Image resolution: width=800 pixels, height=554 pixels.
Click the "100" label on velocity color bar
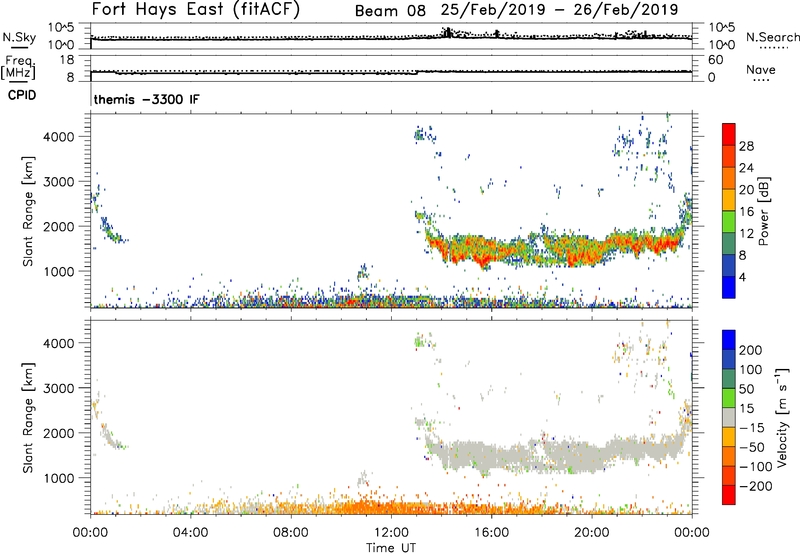point(751,370)
